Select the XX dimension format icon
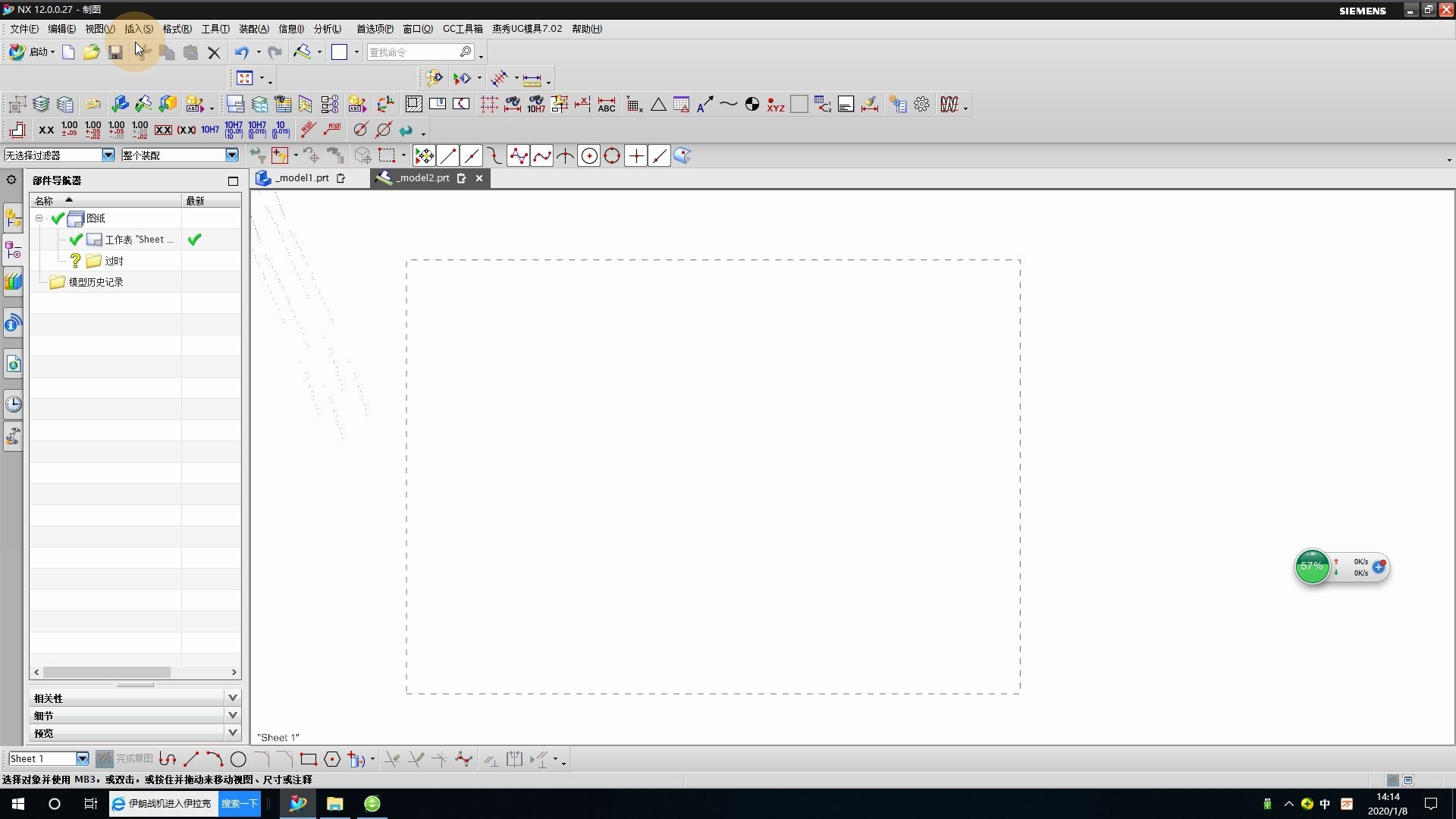Viewport: 1456px width, 819px height. (x=46, y=130)
